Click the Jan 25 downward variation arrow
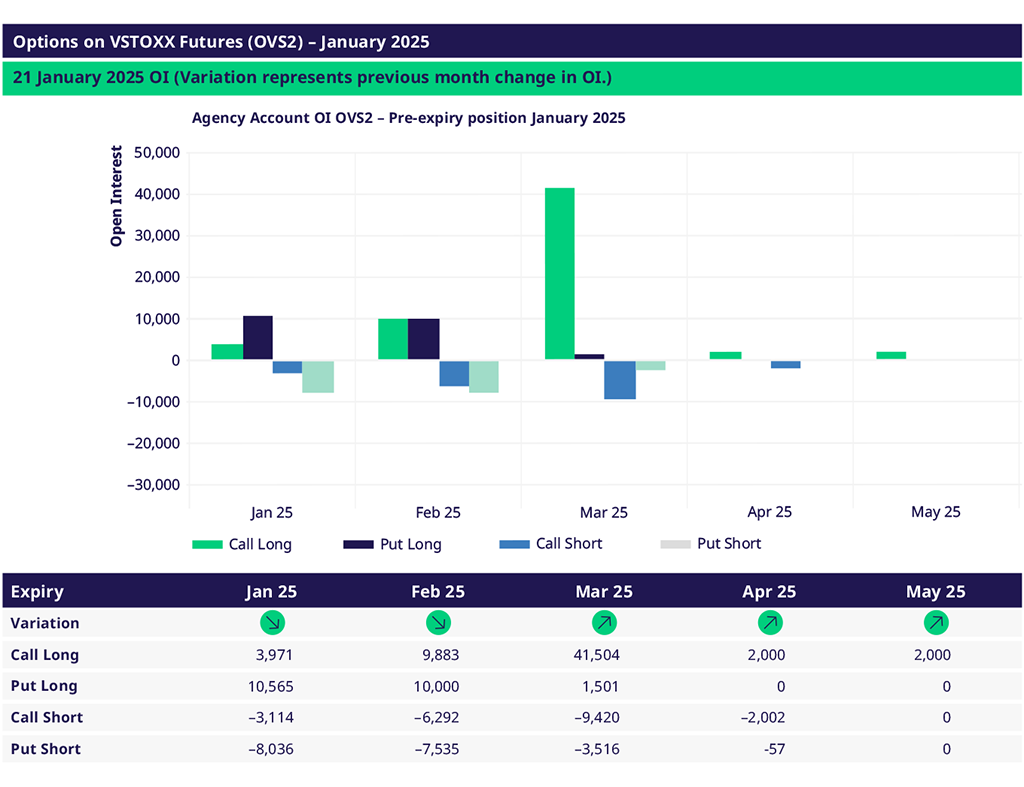The width and height of the screenshot is (1024, 787). coord(272,623)
